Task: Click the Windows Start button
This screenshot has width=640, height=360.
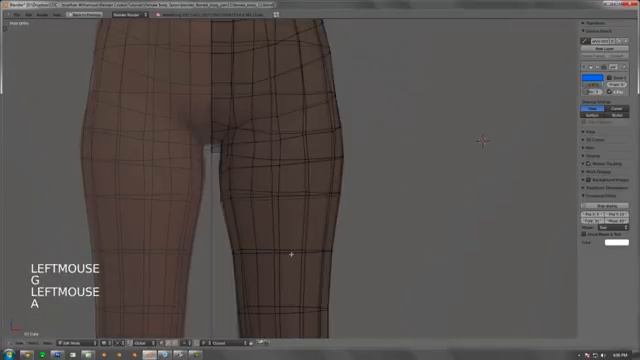Action: coord(9,355)
